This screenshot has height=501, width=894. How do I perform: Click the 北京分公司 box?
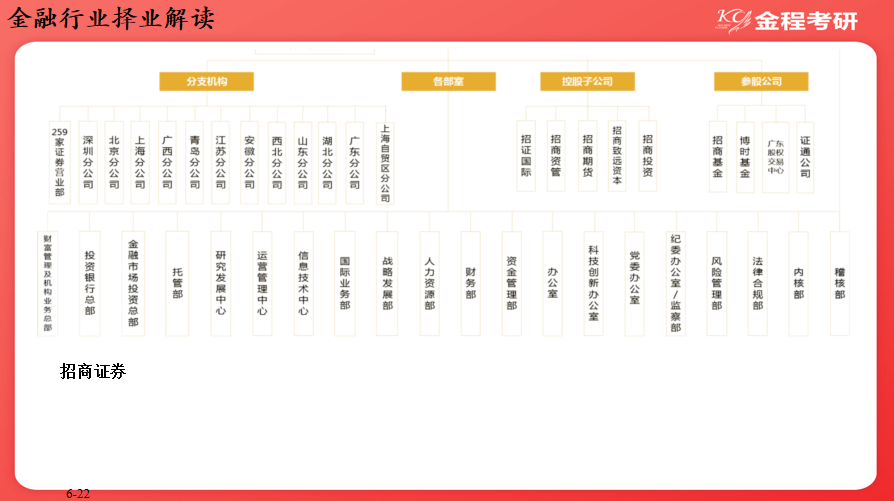[x=114, y=162]
